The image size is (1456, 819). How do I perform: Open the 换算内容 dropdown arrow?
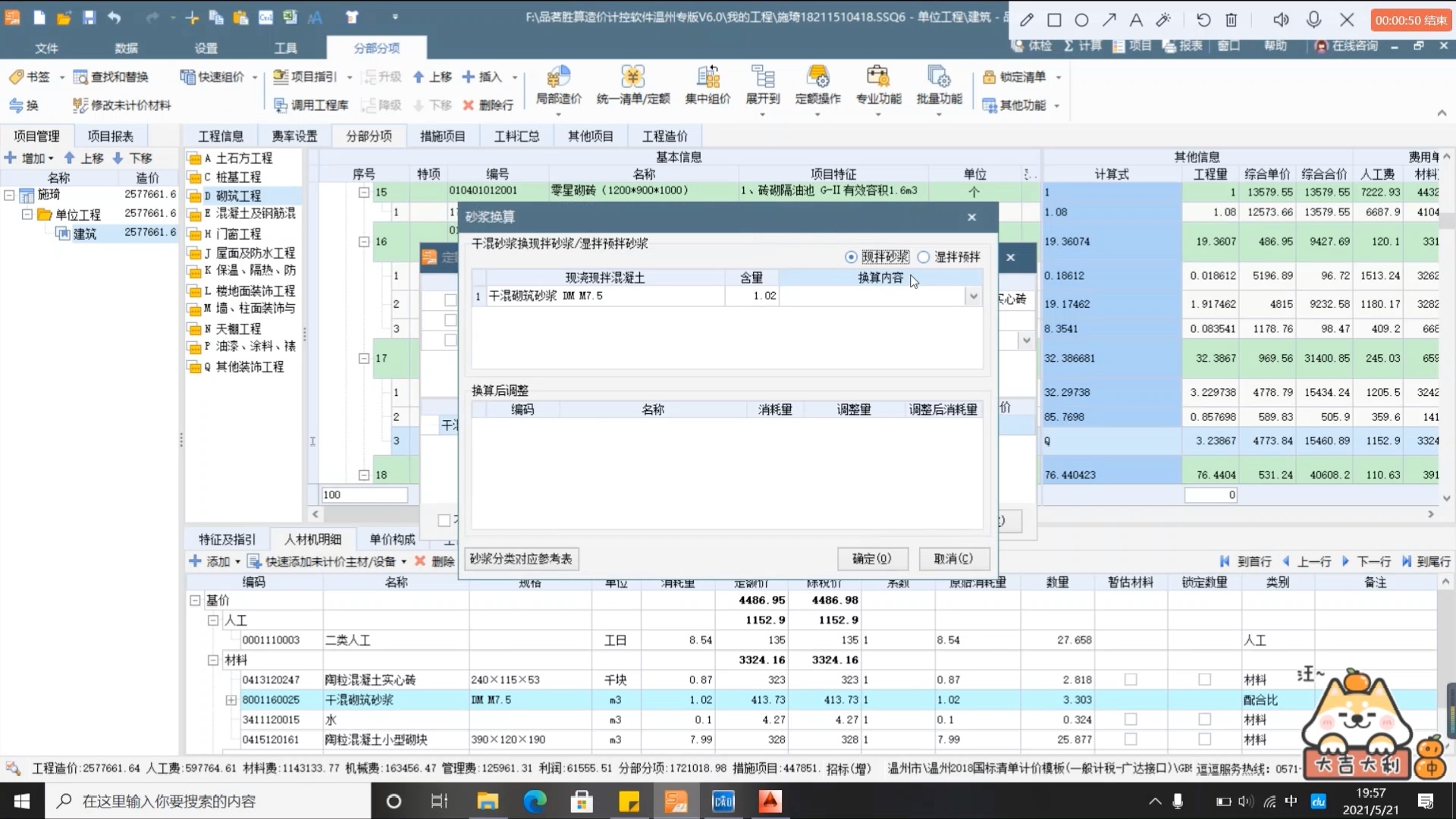pos(974,296)
